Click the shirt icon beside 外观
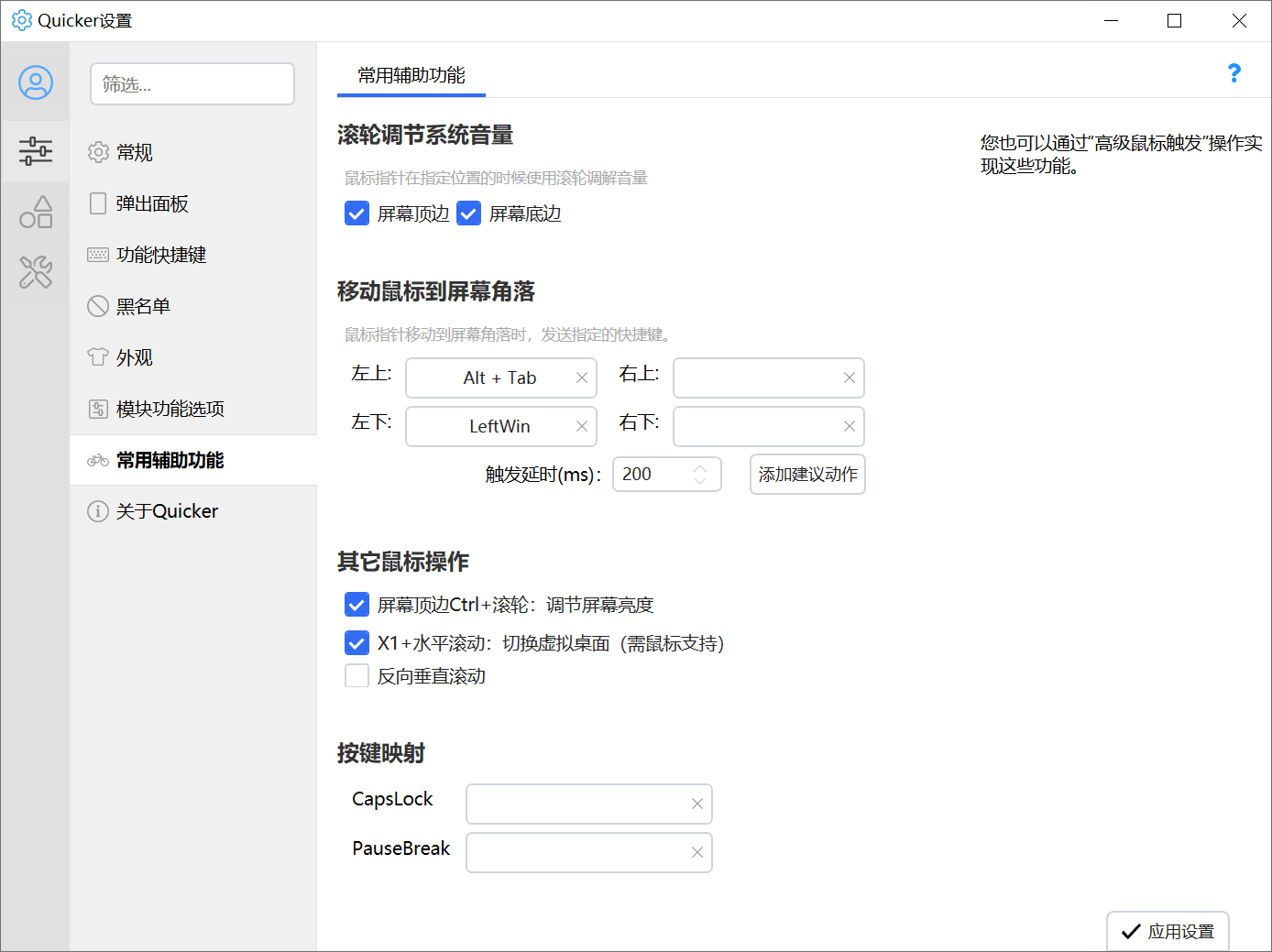The image size is (1272, 952). tap(98, 357)
